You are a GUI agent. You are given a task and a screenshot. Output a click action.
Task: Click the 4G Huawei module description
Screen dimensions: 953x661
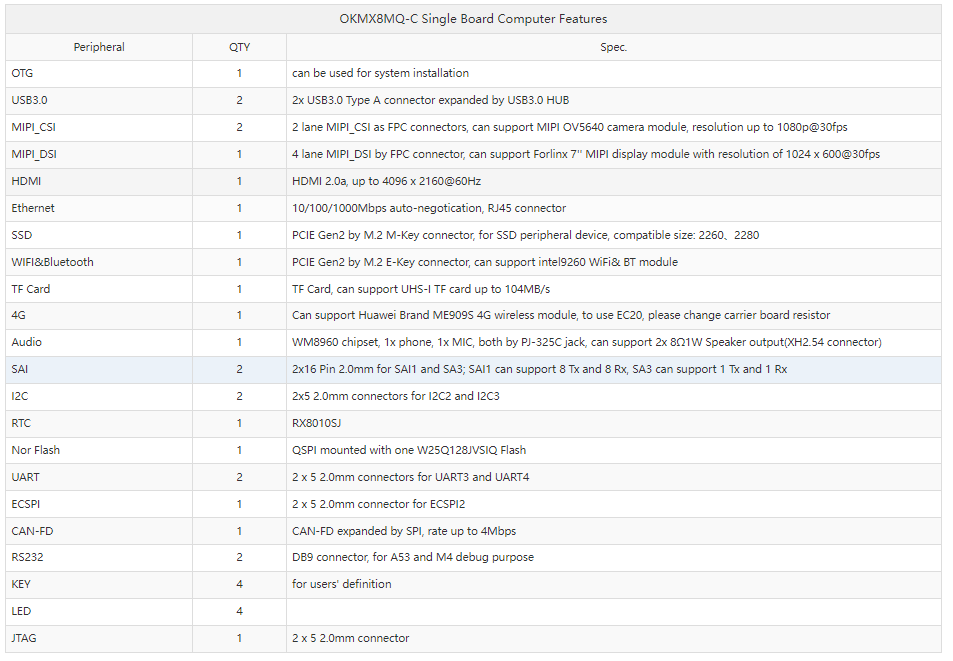click(x=561, y=315)
